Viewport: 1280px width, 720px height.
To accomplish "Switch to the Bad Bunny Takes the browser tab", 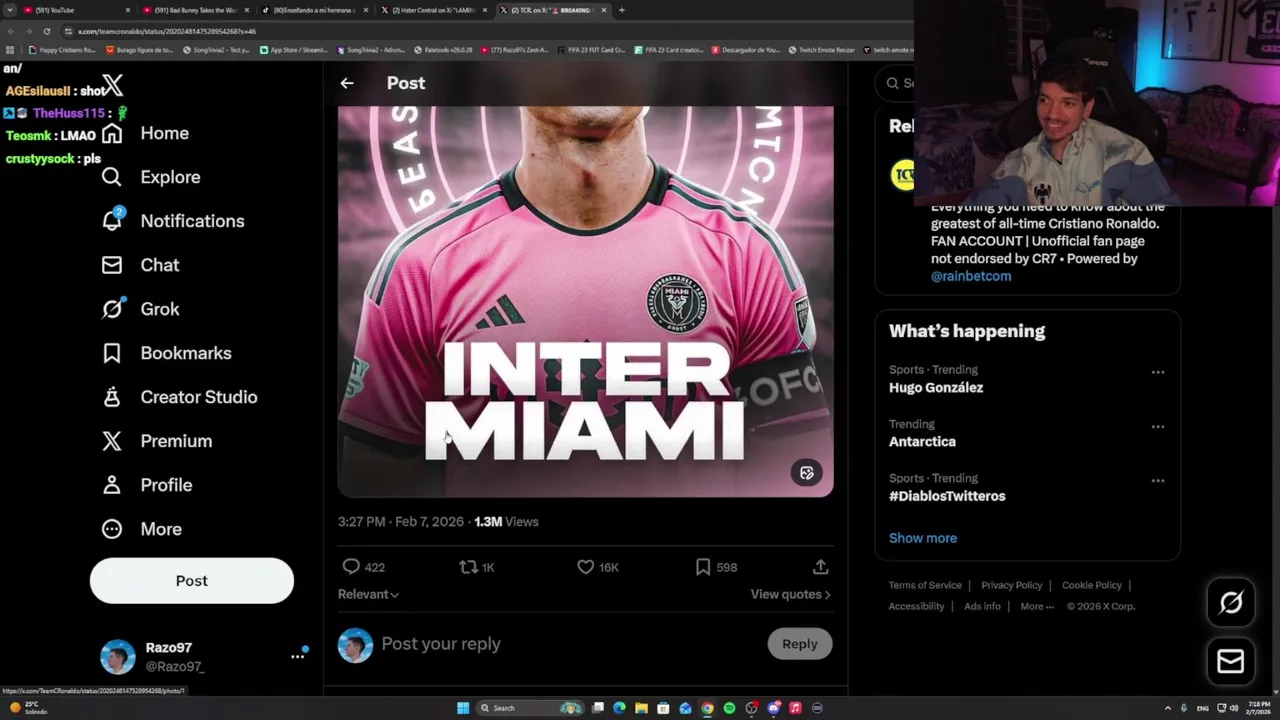I will pyautogui.click(x=195, y=10).
